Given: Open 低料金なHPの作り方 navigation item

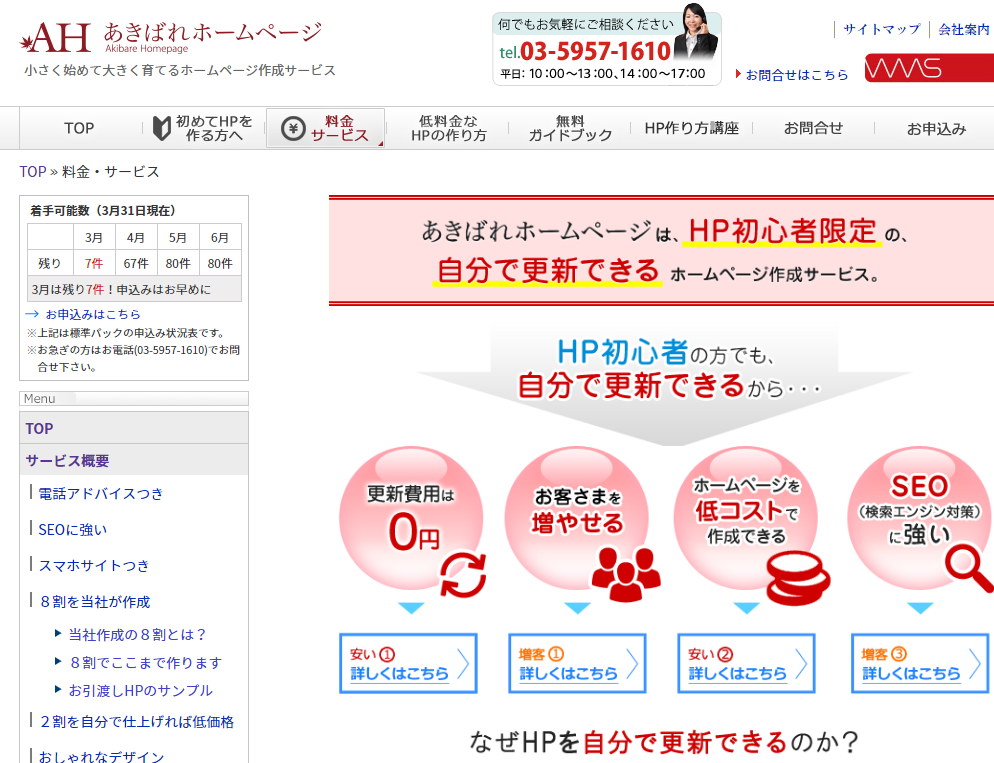Looking at the screenshot, I should point(448,129).
